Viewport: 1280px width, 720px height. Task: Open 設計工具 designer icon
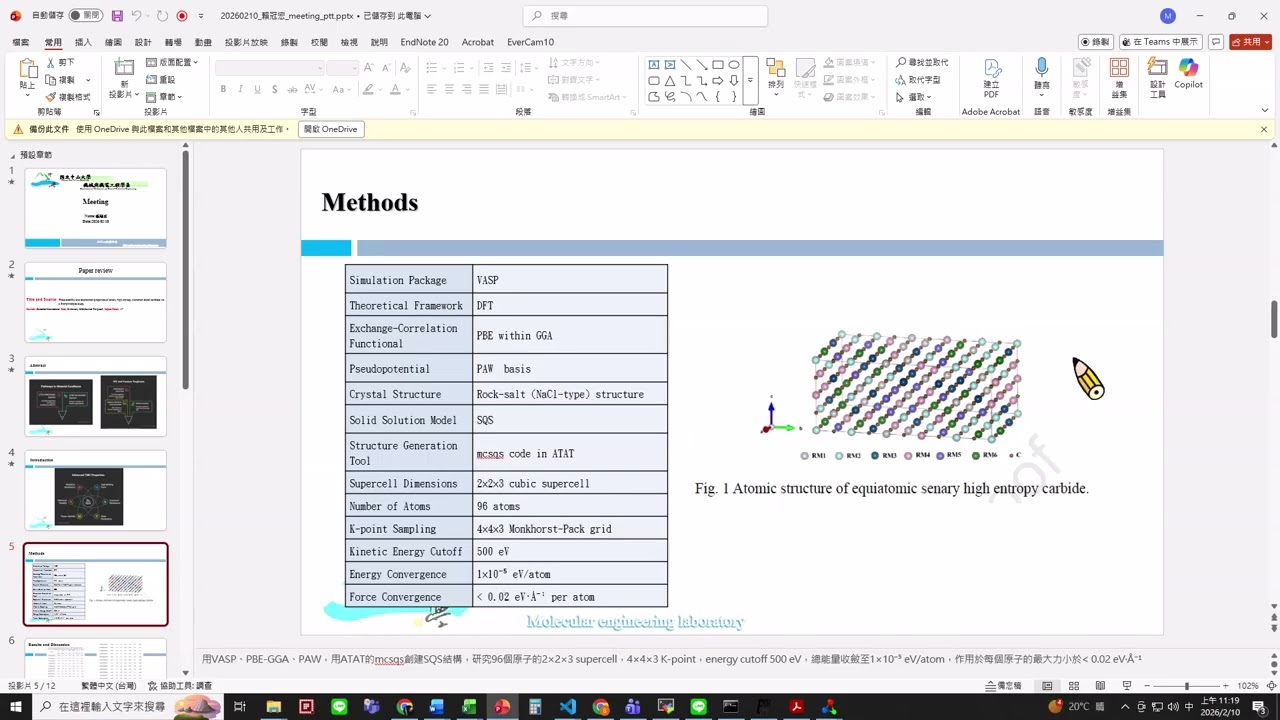(x=1158, y=77)
